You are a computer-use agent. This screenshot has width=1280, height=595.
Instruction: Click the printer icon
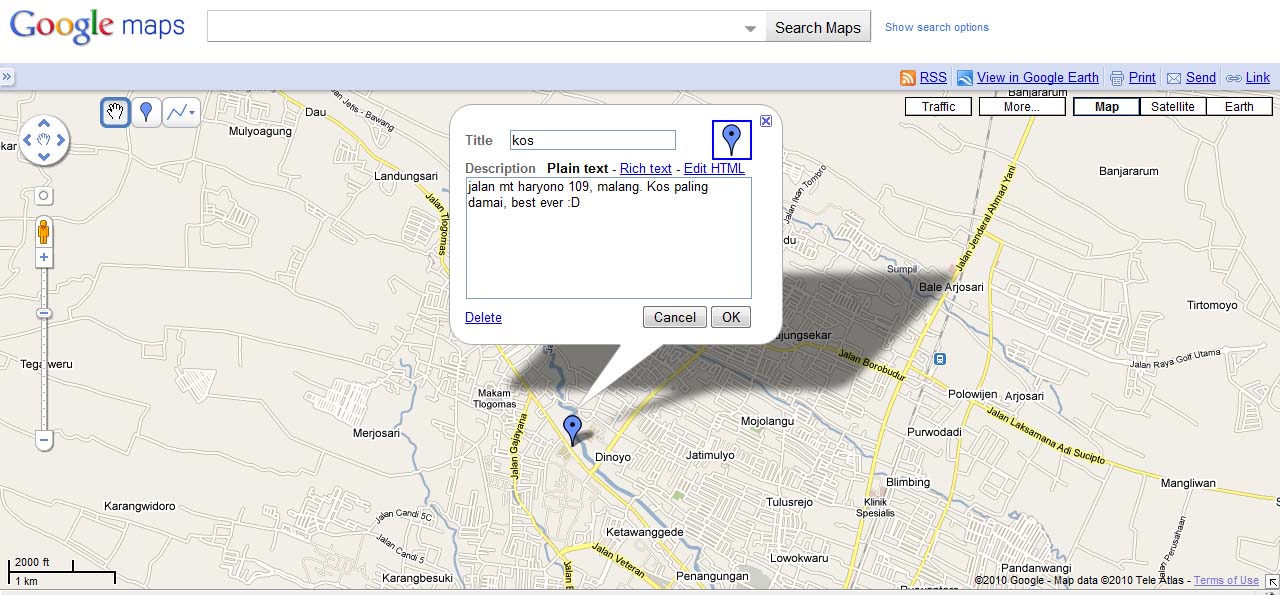tap(1117, 78)
